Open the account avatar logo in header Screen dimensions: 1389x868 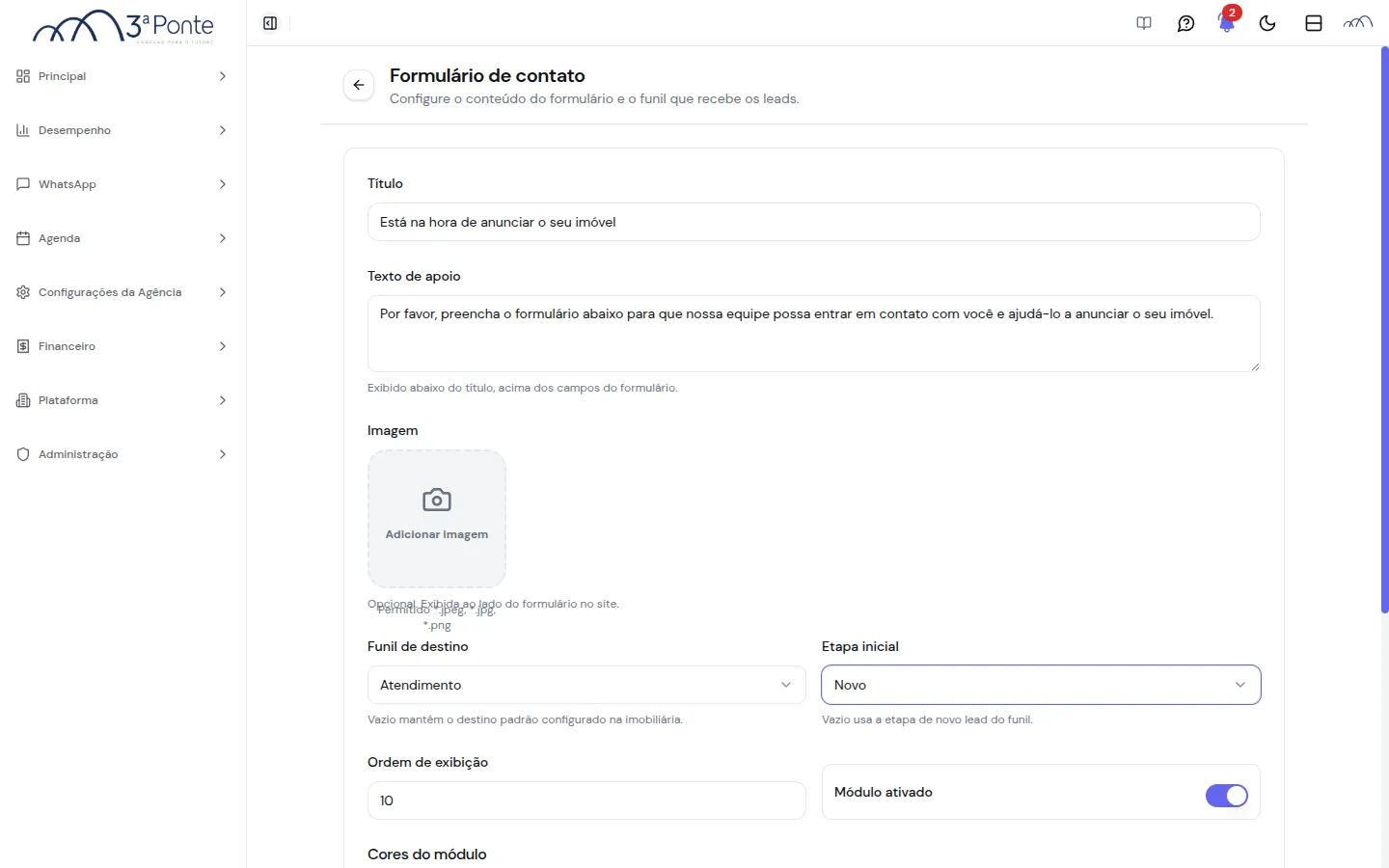[x=1358, y=23]
